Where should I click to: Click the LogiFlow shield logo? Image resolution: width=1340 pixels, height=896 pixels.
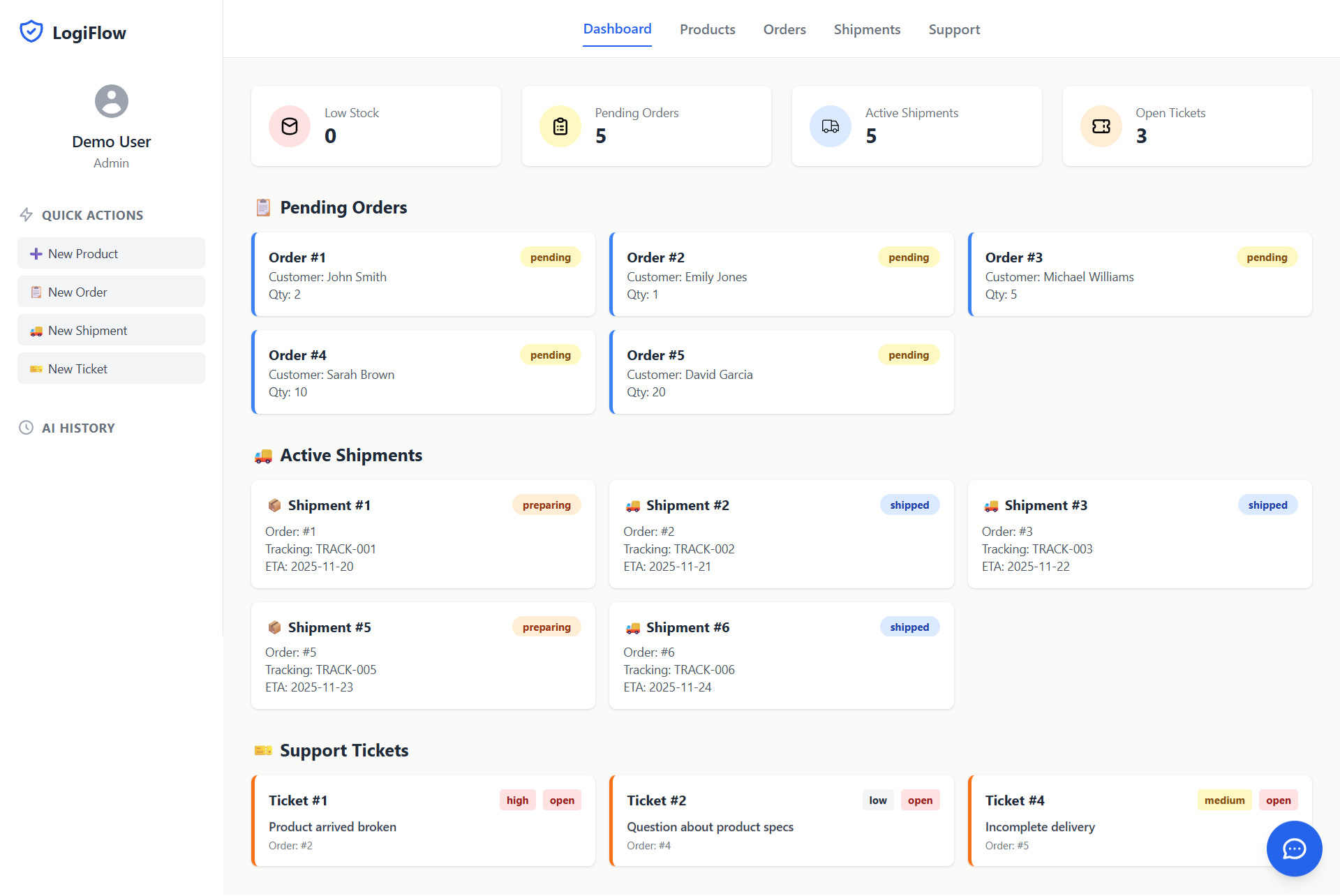pyautogui.click(x=31, y=32)
